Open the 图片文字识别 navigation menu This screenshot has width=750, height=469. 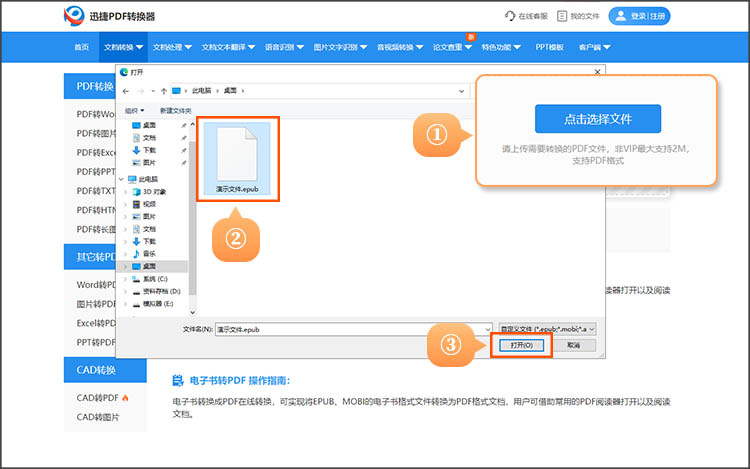340,47
